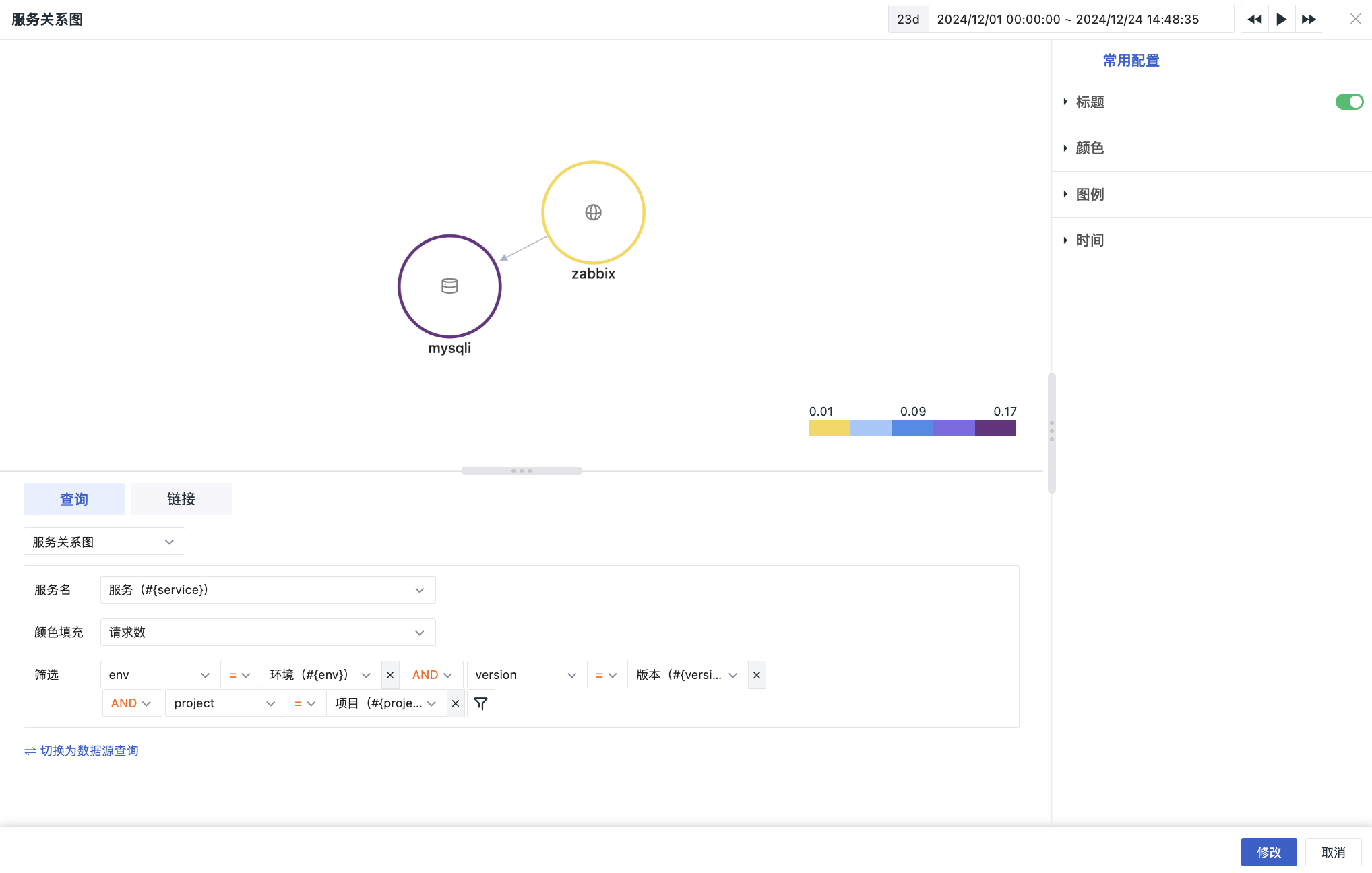1372x873 pixels.
Task: Click the 修改 button
Action: (1269, 852)
